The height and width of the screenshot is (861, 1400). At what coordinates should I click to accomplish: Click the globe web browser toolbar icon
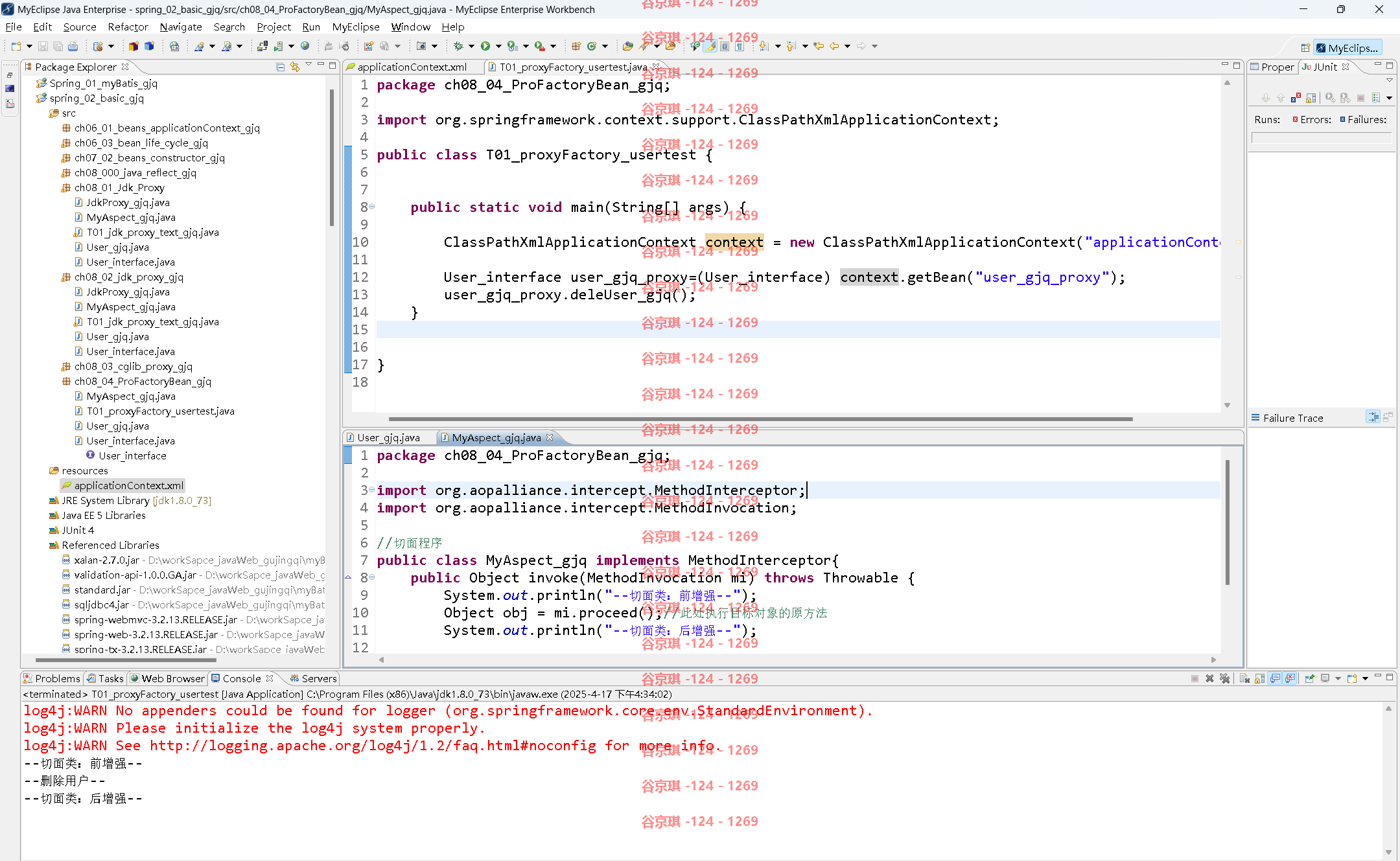point(305,46)
